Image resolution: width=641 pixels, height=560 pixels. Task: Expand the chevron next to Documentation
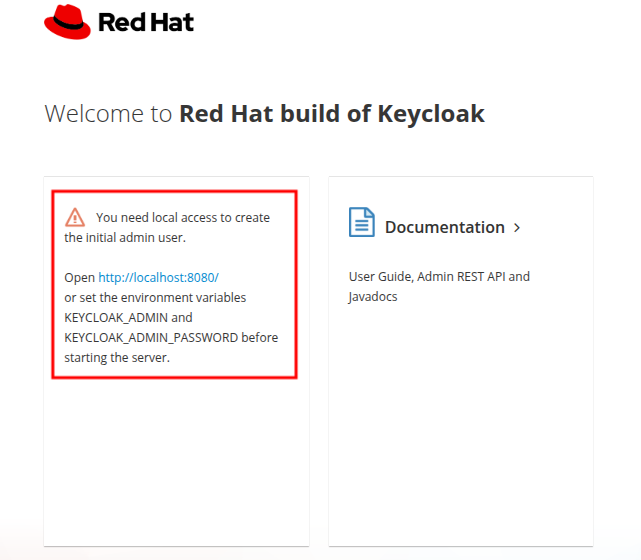[517, 227]
